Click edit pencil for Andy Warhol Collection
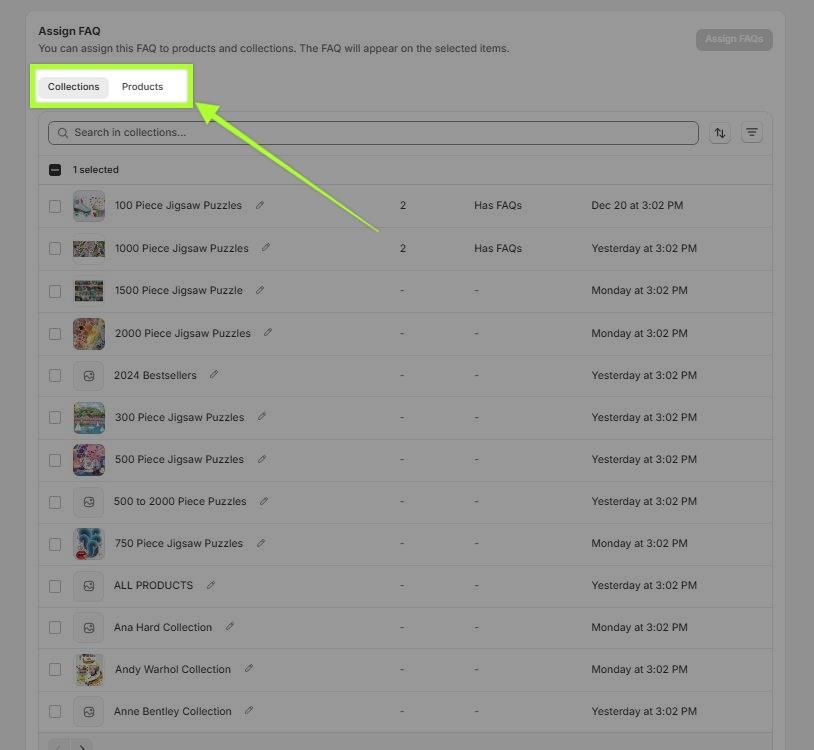Screen dimensions: 814x750 click(249, 669)
